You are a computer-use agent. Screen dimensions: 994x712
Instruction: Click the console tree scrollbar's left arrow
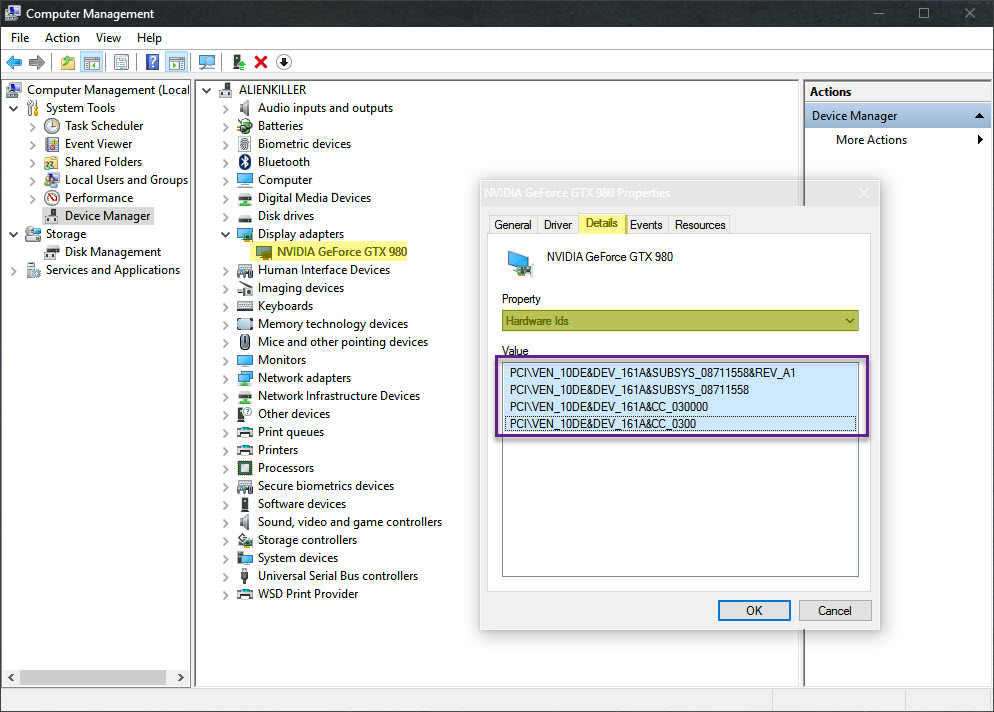point(11,678)
